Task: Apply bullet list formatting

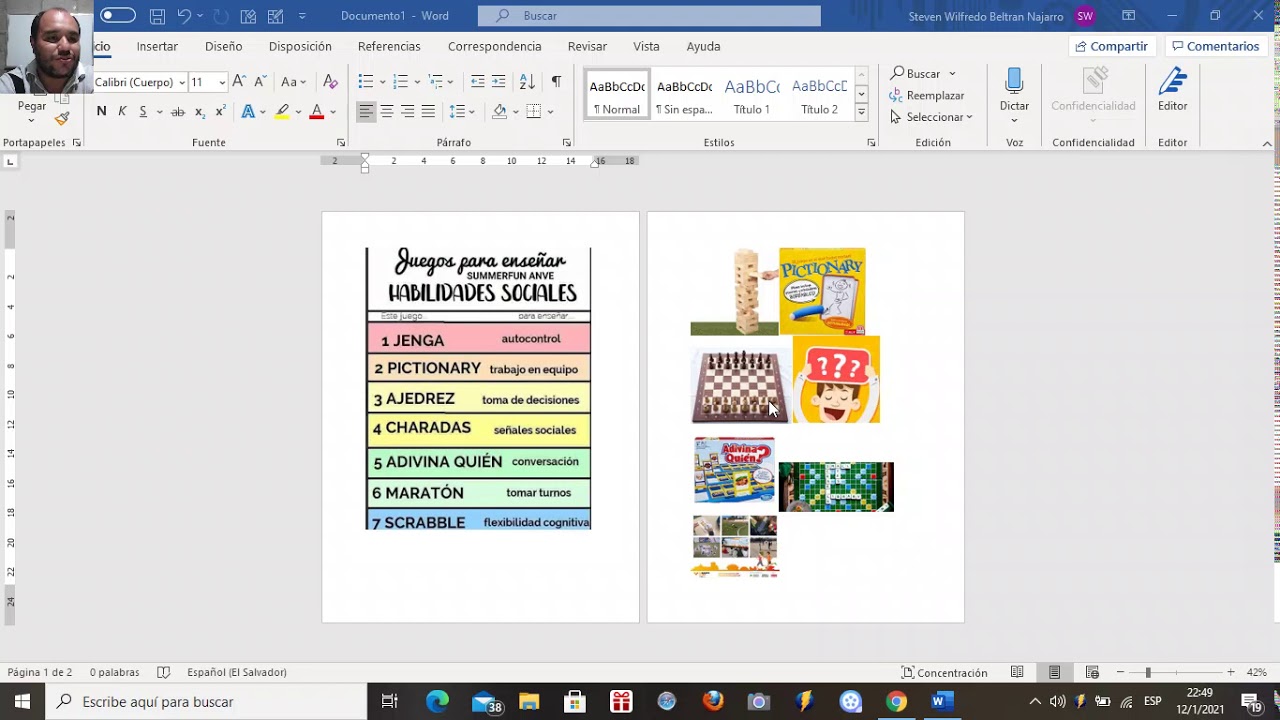Action: (x=365, y=81)
